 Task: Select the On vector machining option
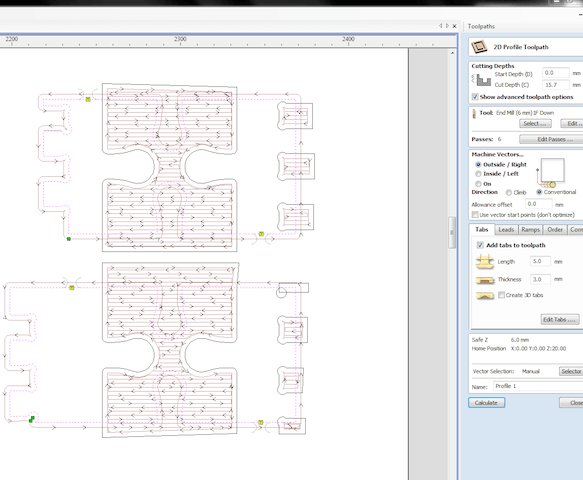(478, 184)
